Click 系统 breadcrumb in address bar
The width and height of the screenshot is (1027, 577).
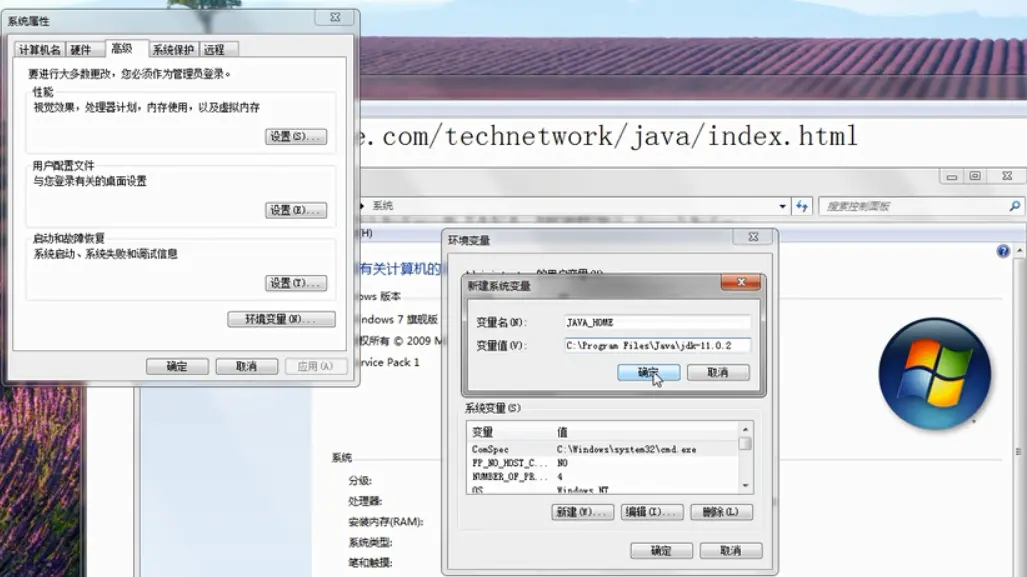click(x=383, y=206)
